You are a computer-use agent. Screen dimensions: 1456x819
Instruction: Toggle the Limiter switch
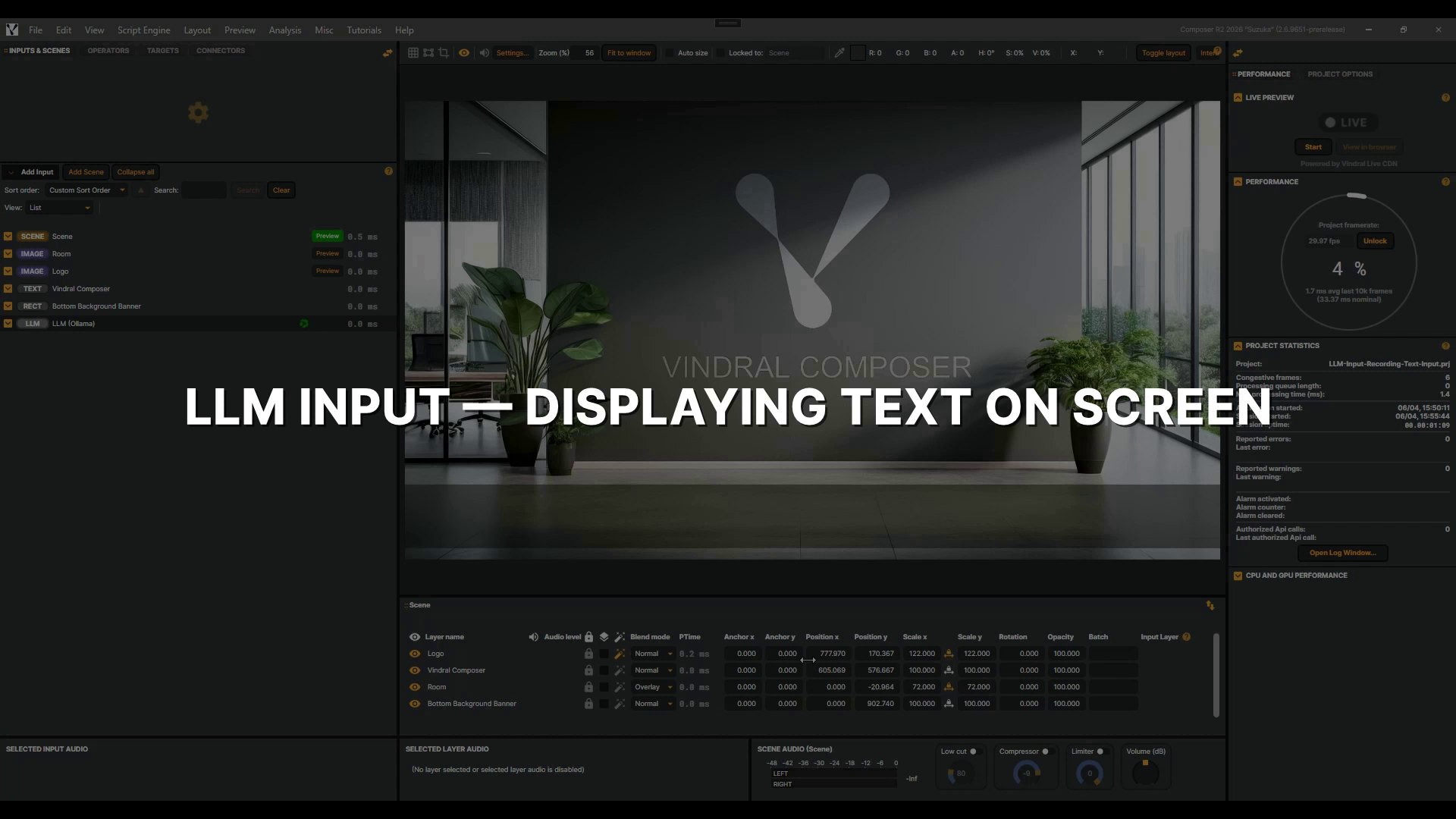tap(1103, 752)
